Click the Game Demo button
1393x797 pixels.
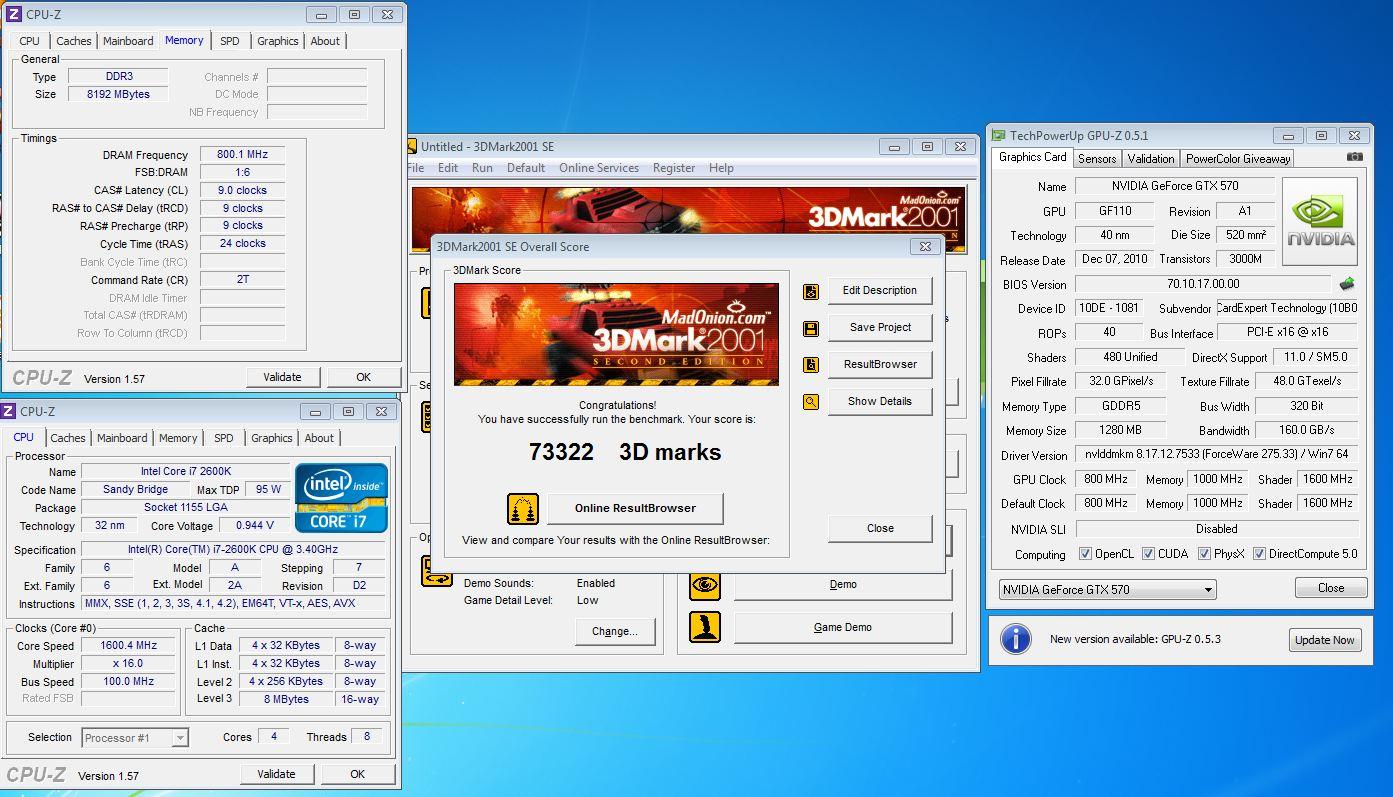point(843,627)
